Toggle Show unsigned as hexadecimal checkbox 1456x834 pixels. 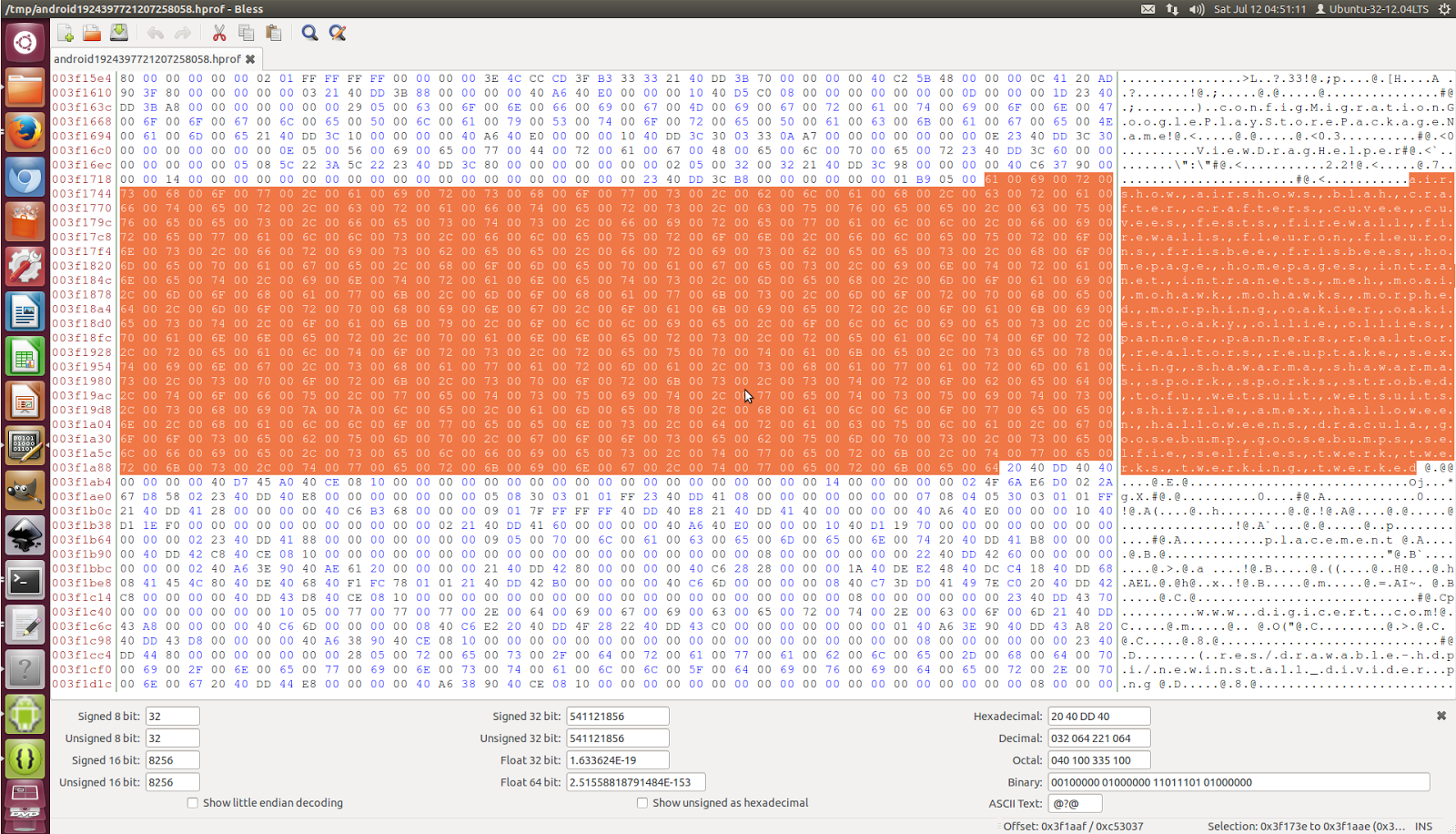coord(642,803)
